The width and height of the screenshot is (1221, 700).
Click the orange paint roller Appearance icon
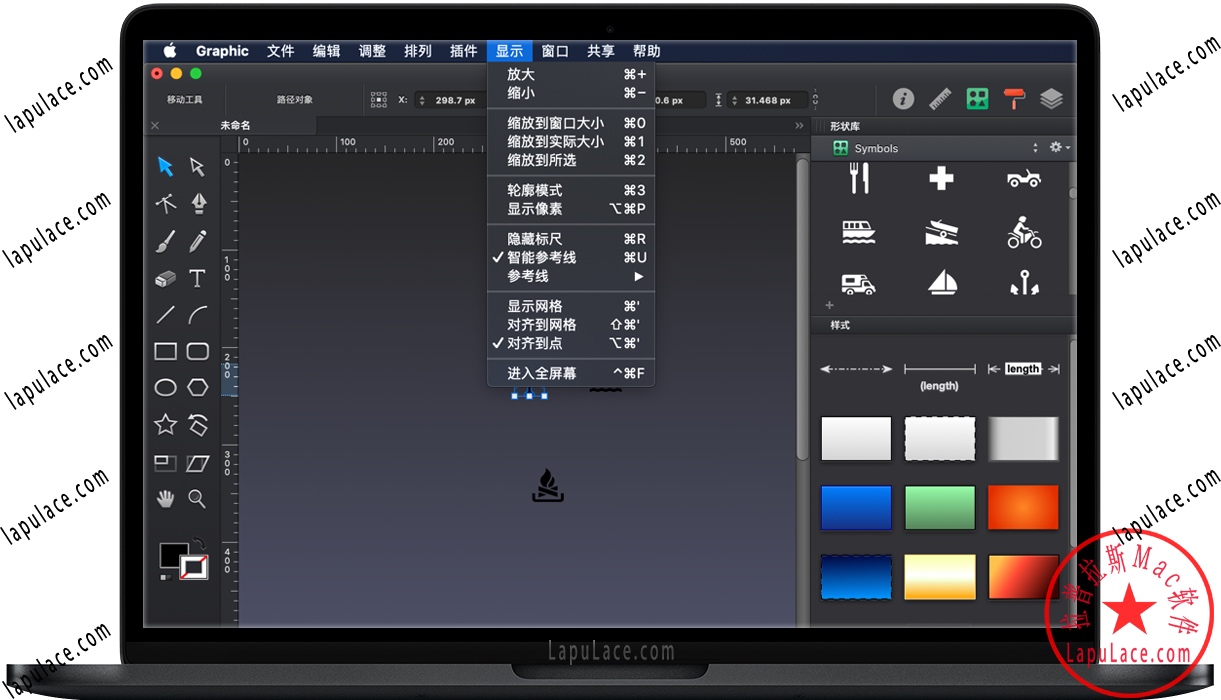point(1014,98)
